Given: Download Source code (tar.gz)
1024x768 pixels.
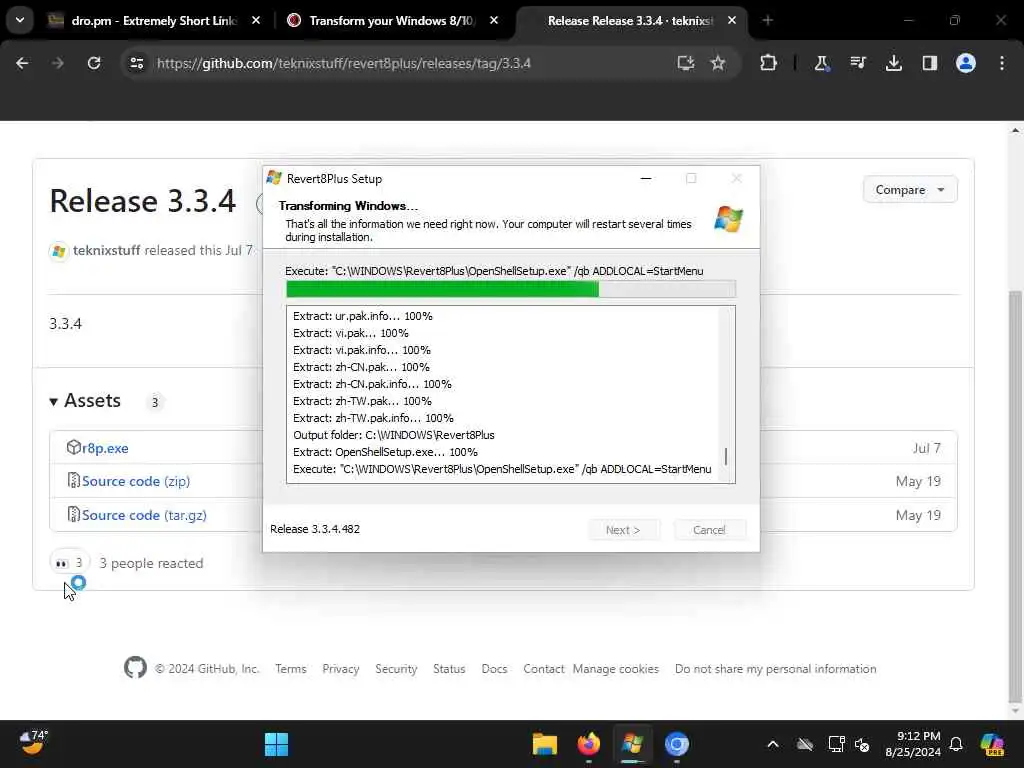Looking at the screenshot, I should [x=144, y=515].
